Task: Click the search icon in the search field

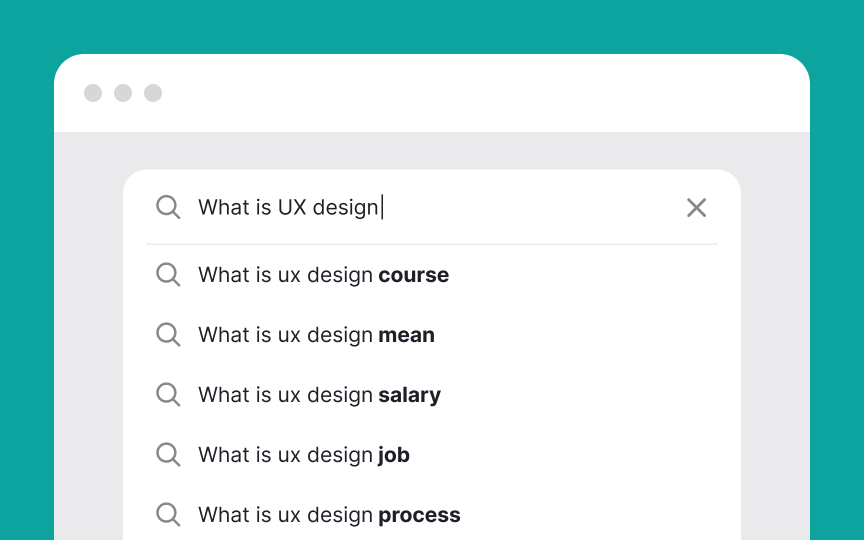Action: [168, 207]
